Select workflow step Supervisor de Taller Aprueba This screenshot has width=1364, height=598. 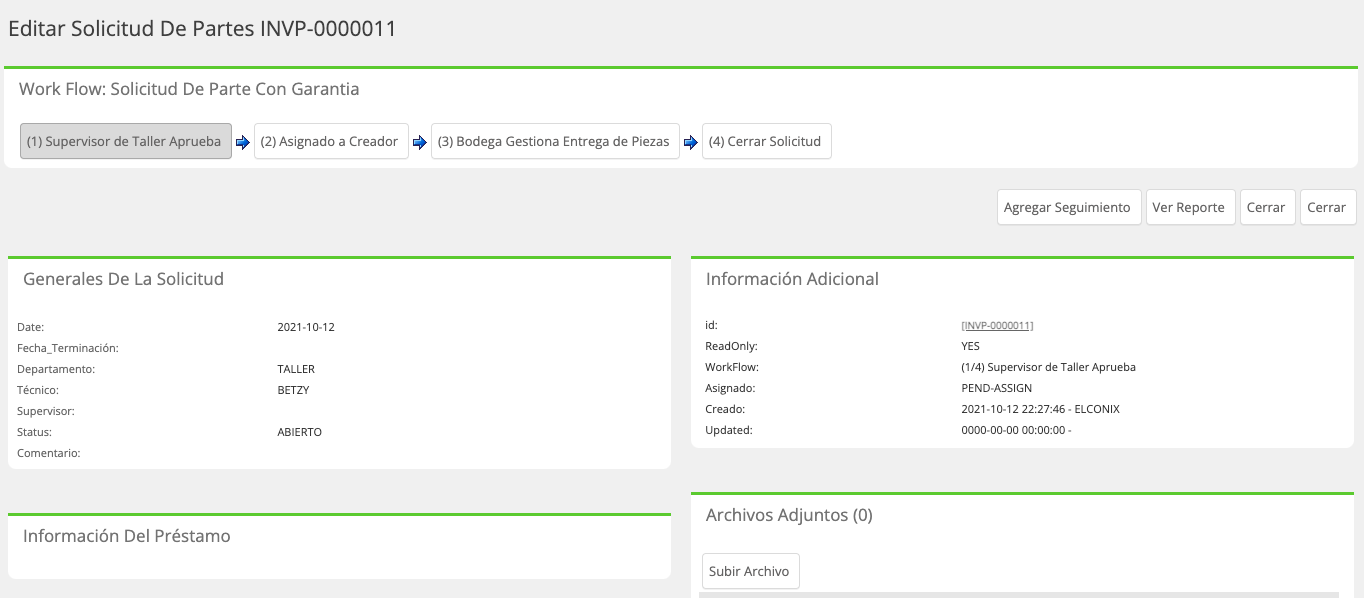[126, 141]
